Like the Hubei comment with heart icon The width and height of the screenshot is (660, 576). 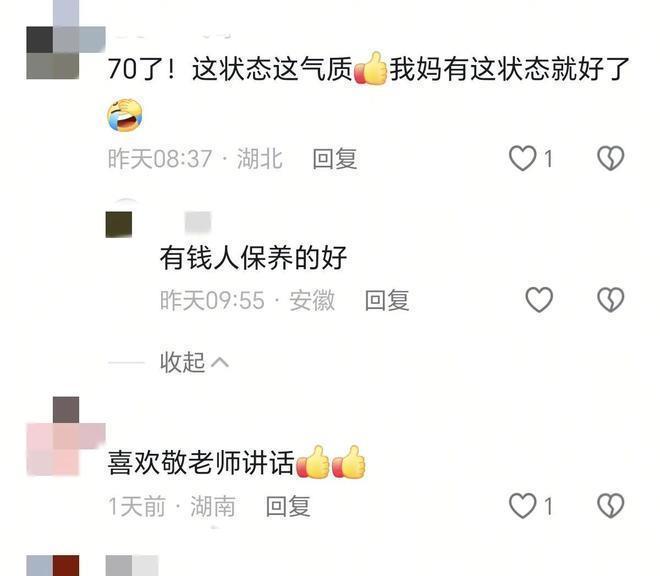click(523, 158)
